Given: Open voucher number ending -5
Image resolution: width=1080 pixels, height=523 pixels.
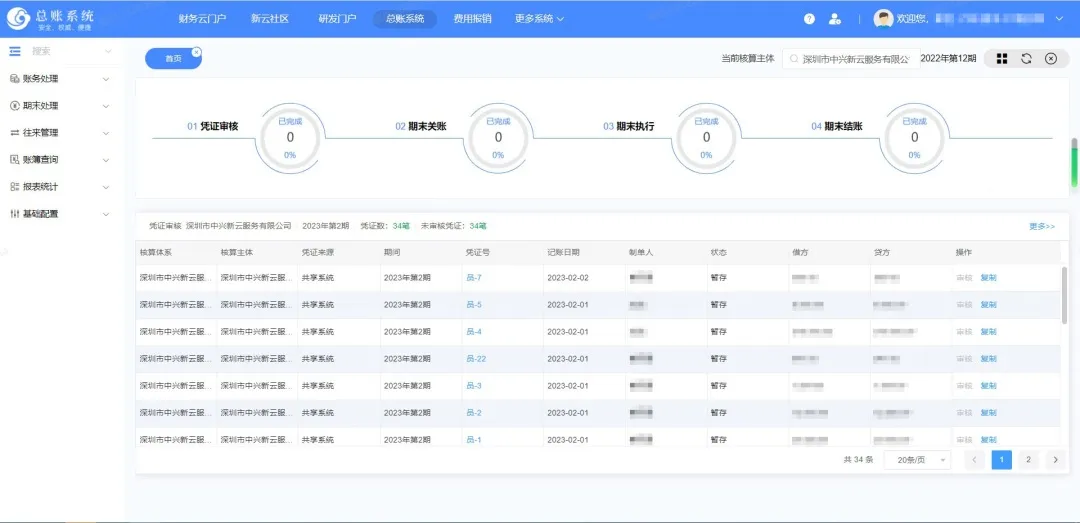Looking at the screenshot, I should click(x=474, y=305).
